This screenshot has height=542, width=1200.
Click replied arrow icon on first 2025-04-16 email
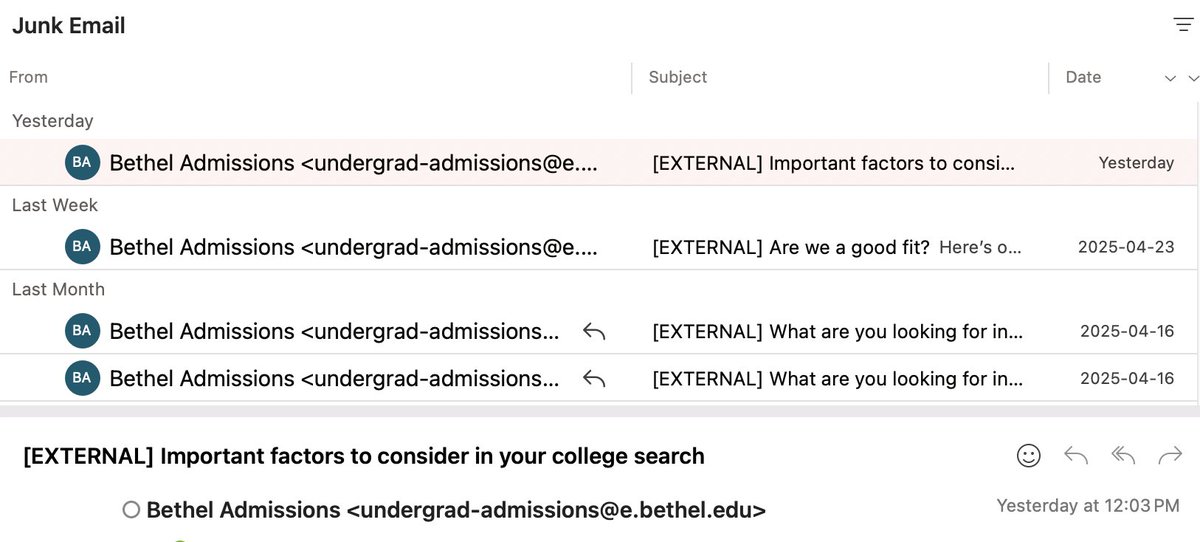594,331
